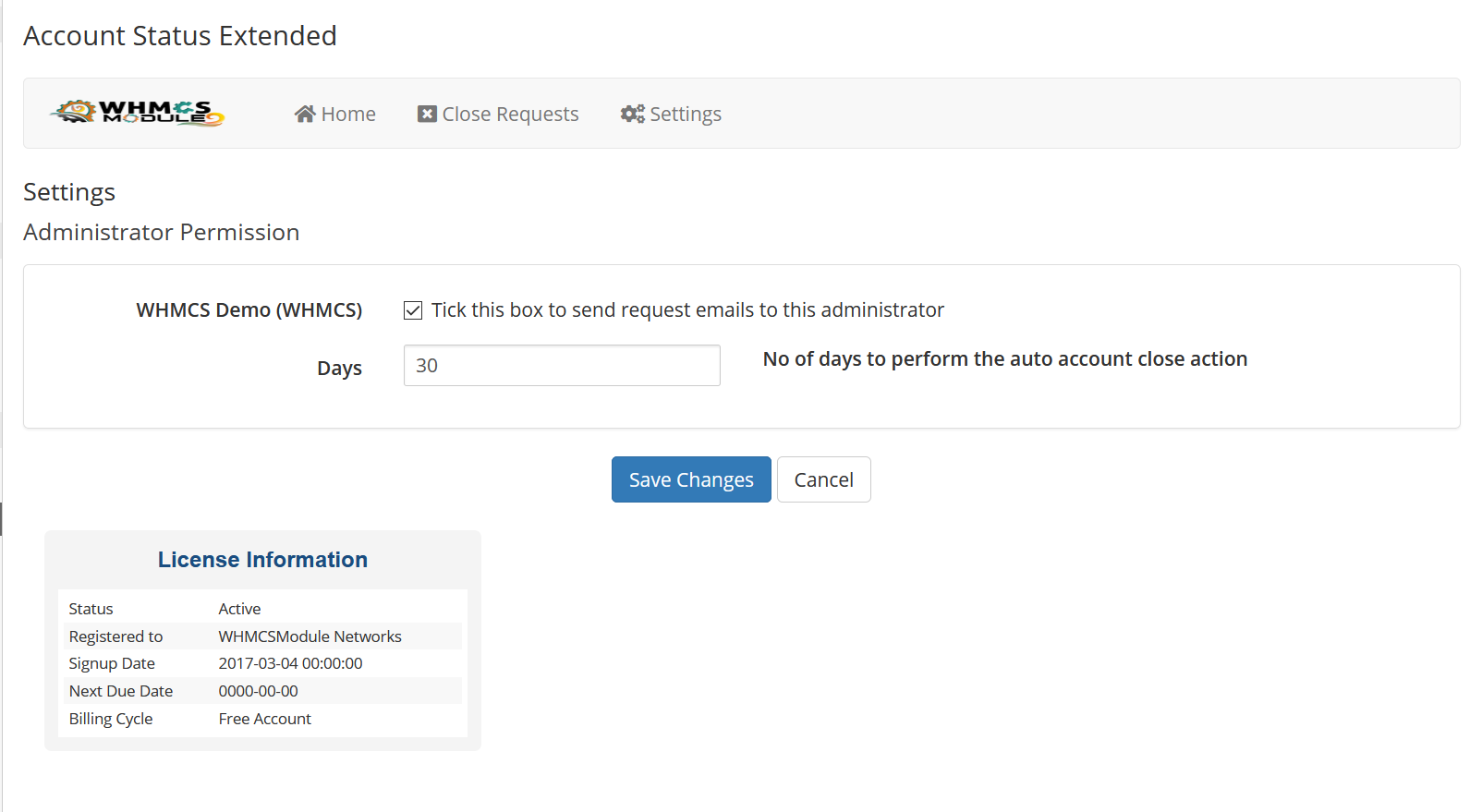Click the Home house icon

pyautogui.click(x=305, y=114)
